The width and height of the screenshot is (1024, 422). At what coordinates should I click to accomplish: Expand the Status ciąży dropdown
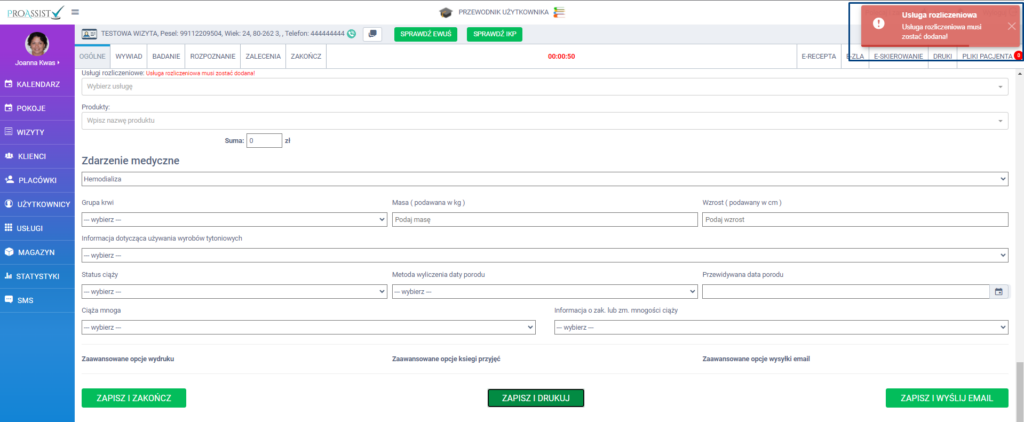(234, 292)
